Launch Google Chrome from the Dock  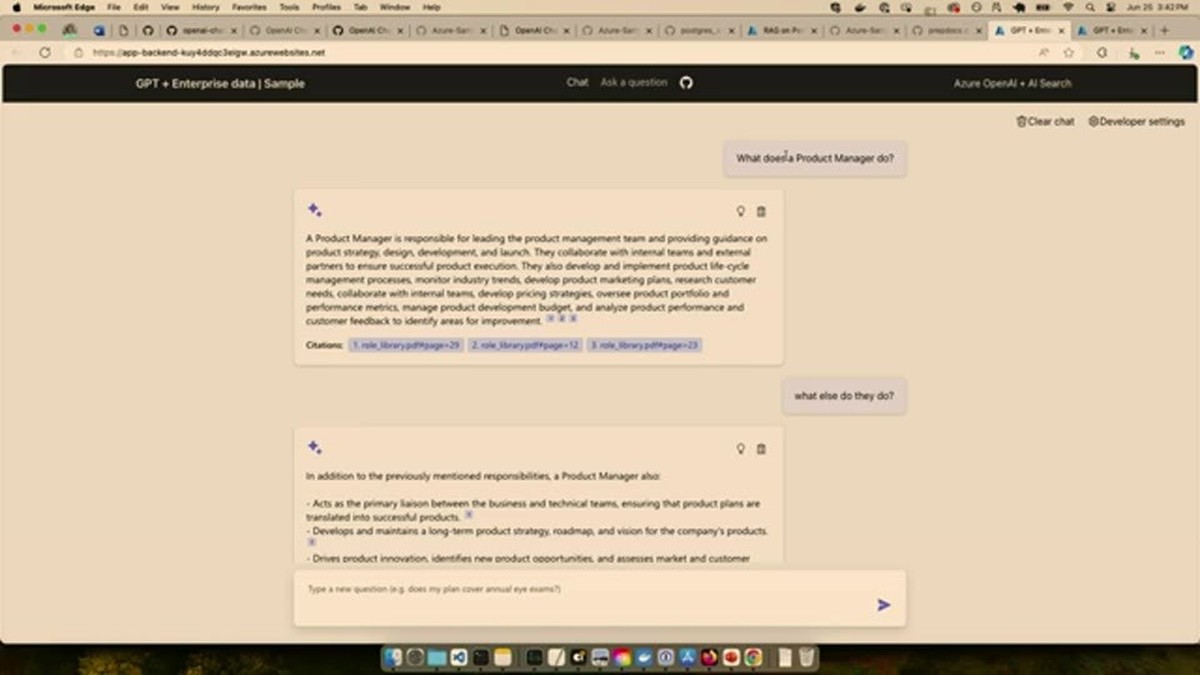753,657
